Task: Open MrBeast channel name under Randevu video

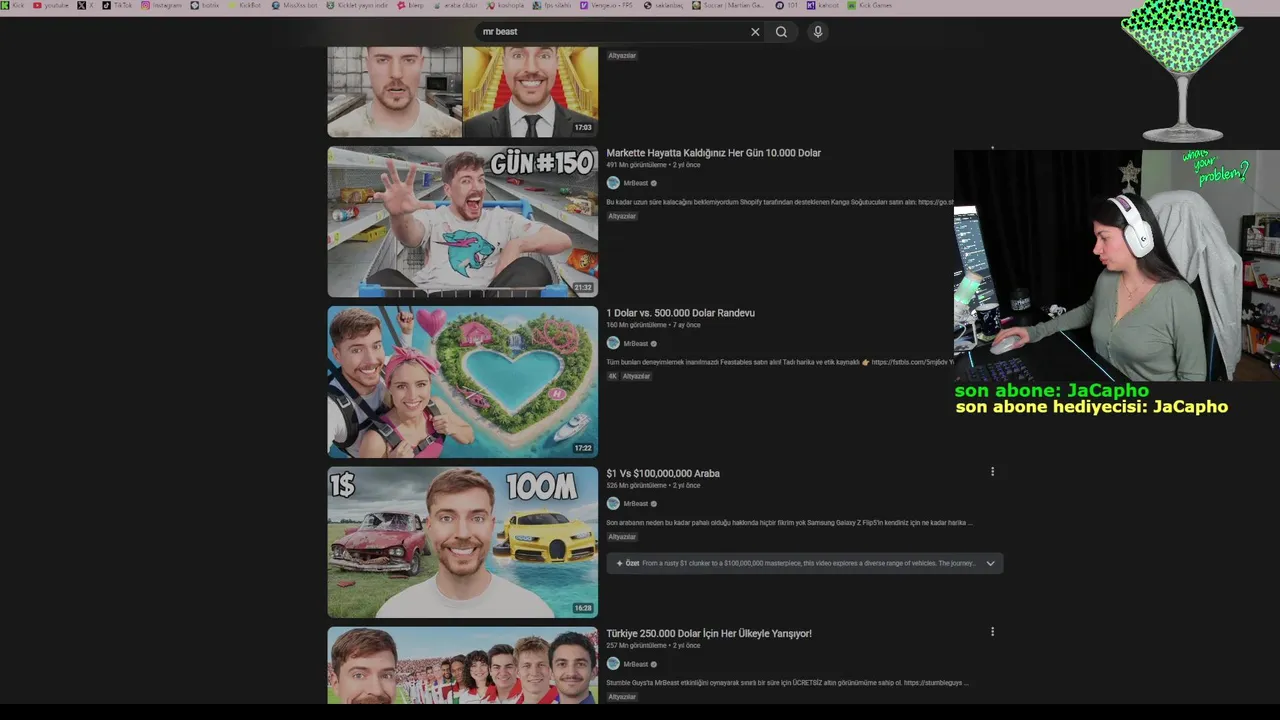Action: click(636, 343)
